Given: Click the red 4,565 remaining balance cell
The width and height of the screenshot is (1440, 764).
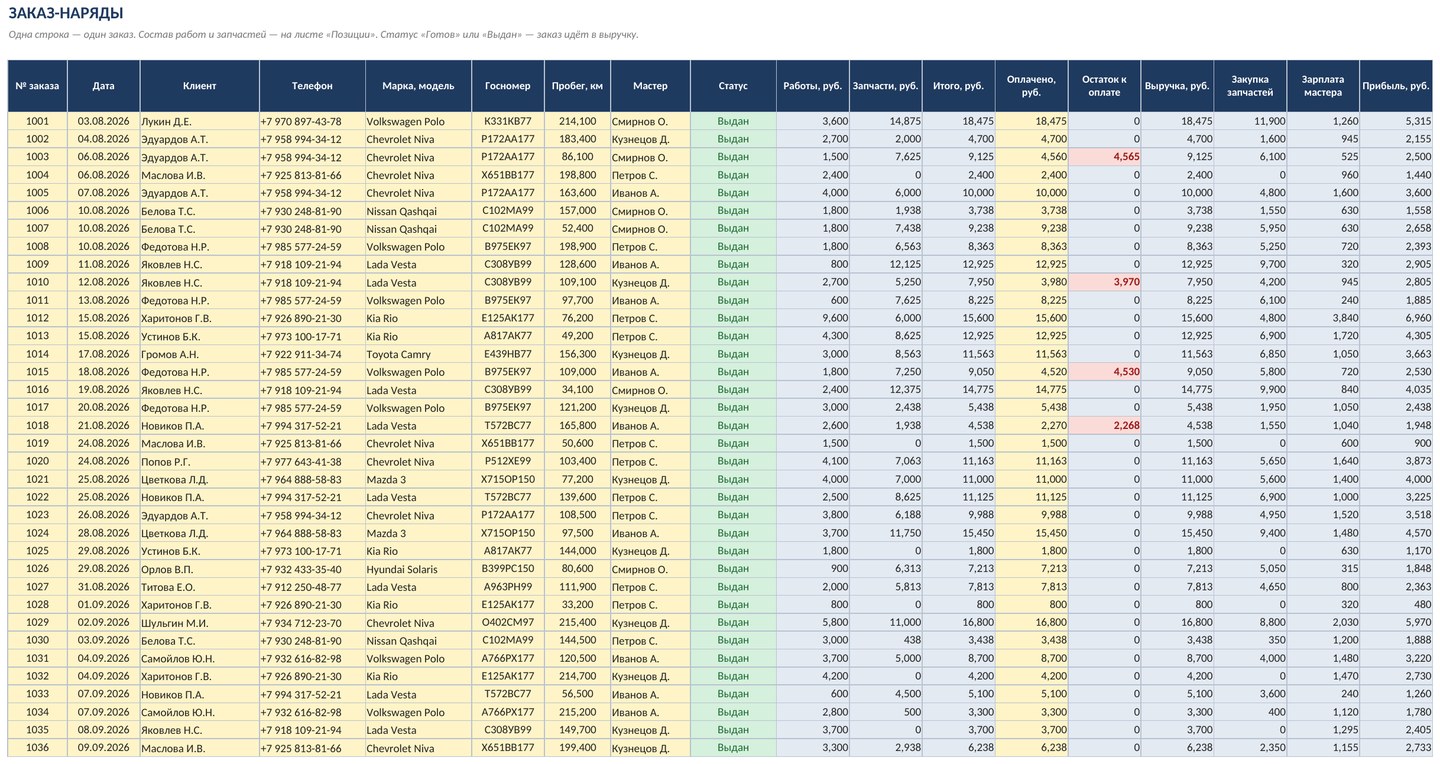Looking at the screenshot, I should click(x=1105, y=157).
